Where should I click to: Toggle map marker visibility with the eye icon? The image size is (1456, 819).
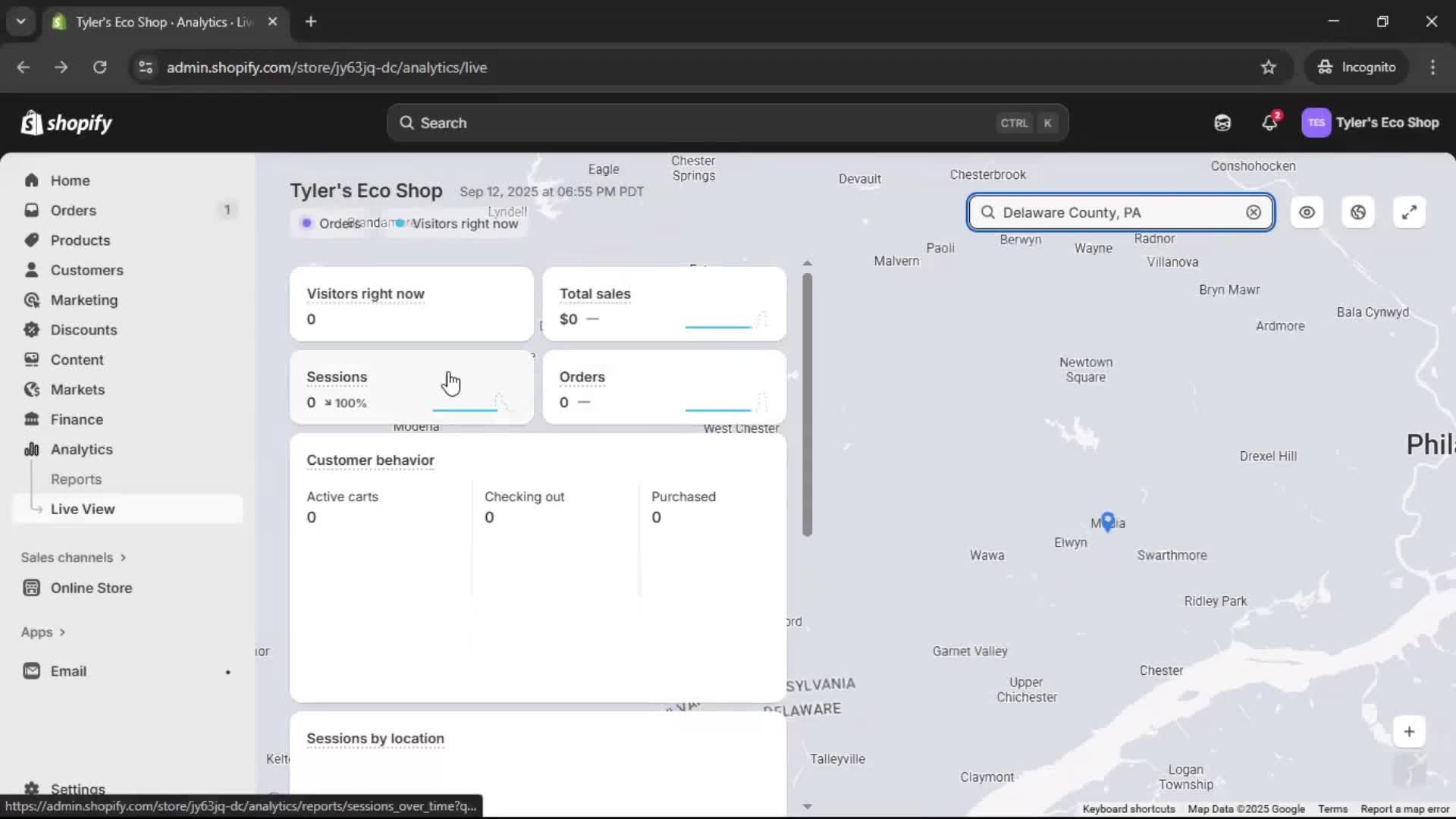[1306, 212]
